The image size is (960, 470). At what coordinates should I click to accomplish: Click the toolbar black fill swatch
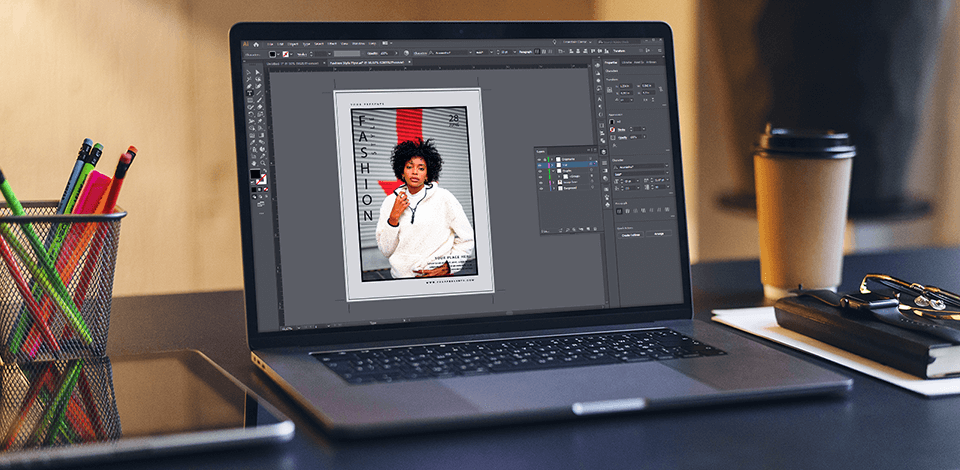click(x=255, y=174)
